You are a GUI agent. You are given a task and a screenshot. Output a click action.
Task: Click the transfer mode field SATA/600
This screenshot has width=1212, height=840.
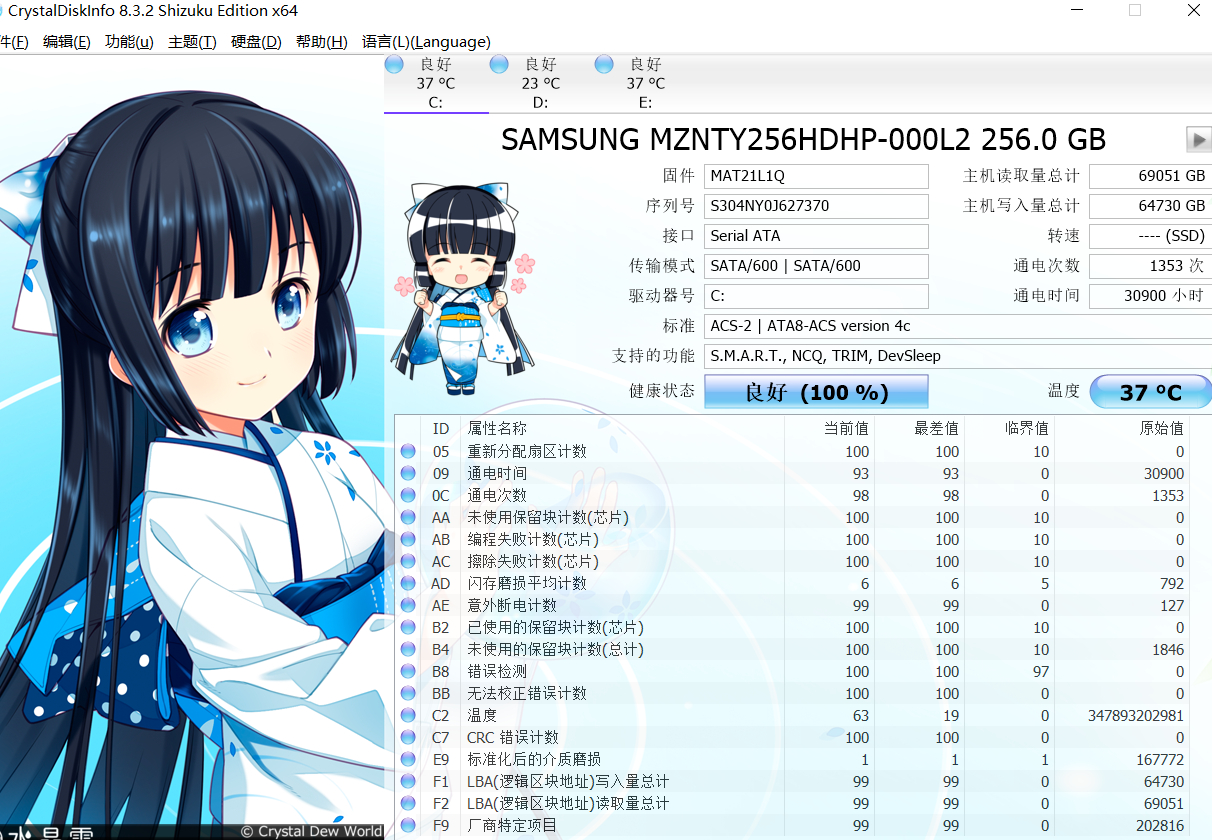[x=816, y=266]
